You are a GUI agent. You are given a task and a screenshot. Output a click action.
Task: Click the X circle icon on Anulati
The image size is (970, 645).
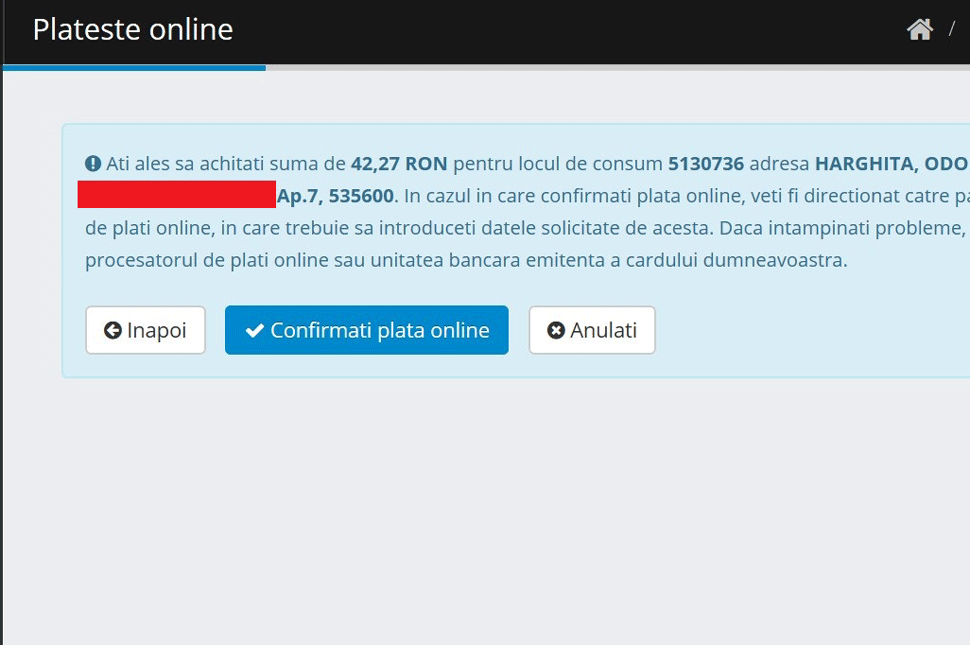pos(556,331)
